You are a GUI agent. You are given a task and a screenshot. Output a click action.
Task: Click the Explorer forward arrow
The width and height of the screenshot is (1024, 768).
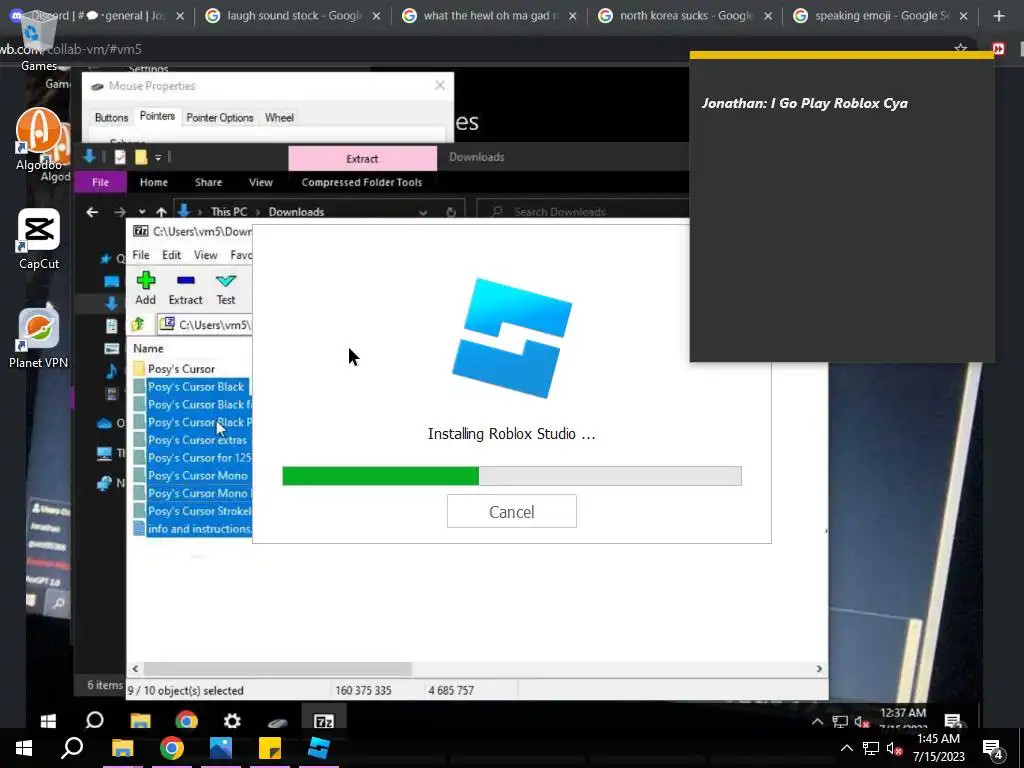coord(120,212)
